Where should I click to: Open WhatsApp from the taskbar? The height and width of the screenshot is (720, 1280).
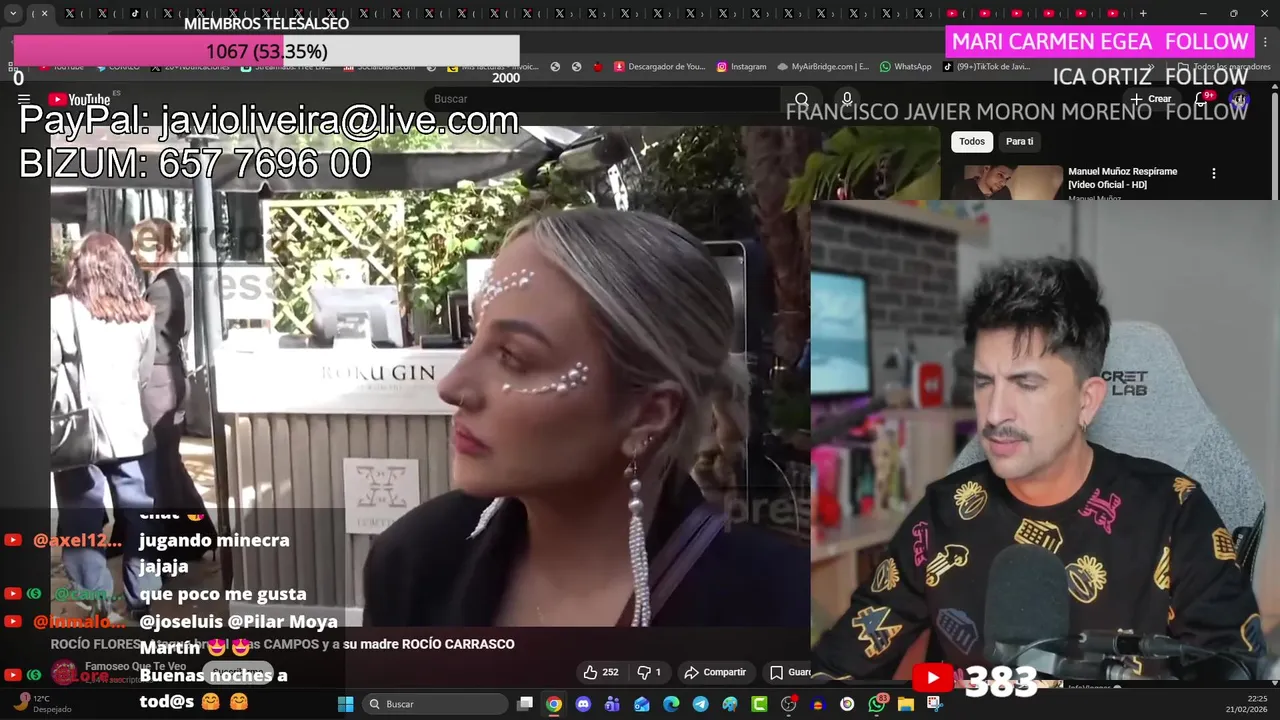coord(877,704)
